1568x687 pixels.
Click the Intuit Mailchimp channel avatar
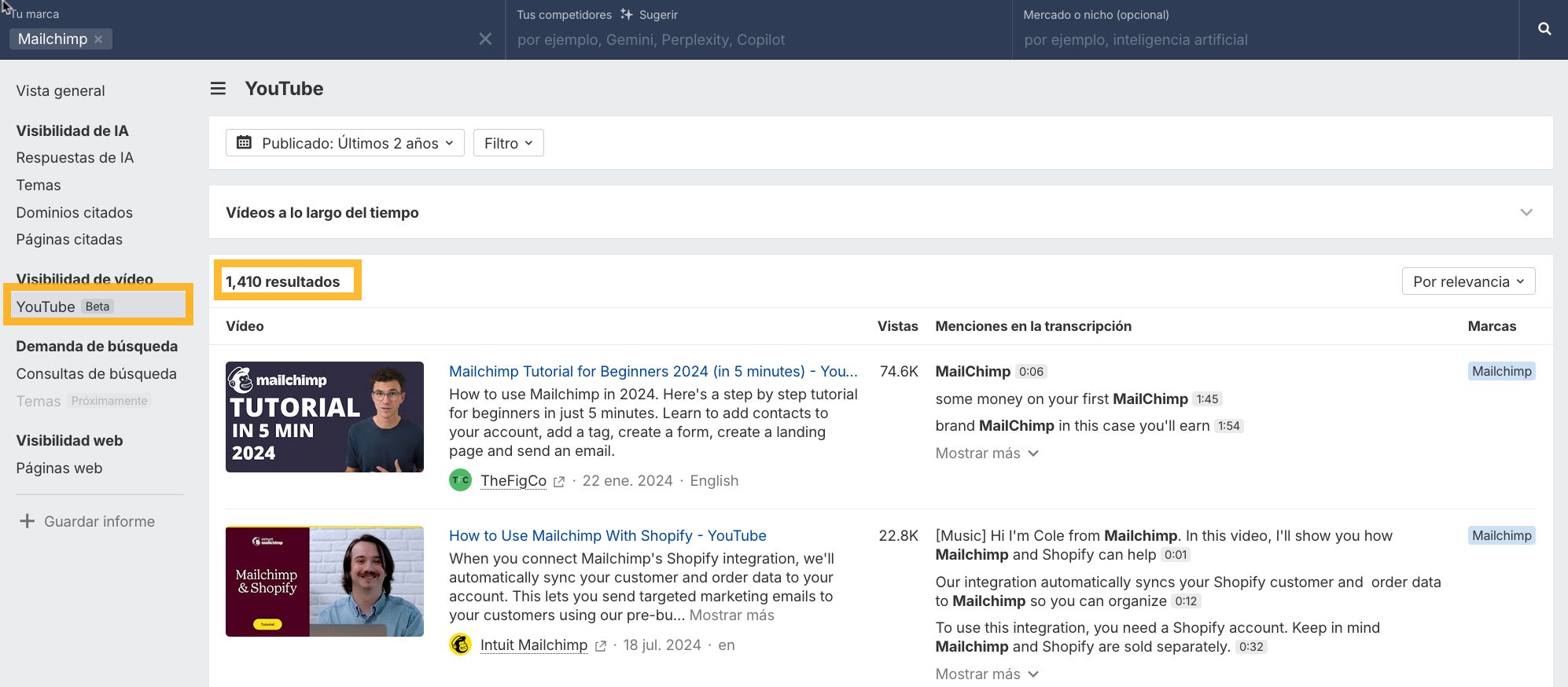pyautogui.click(x=460, y=645)
